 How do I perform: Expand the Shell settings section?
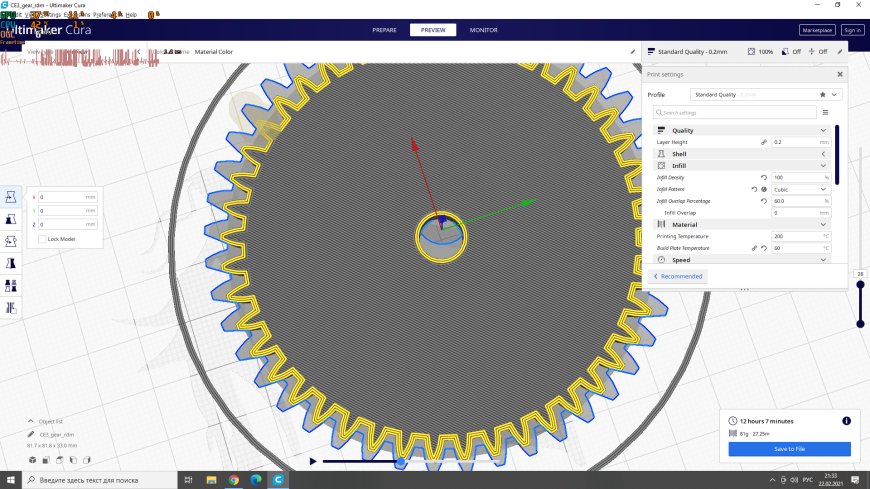tap(823, 154)
